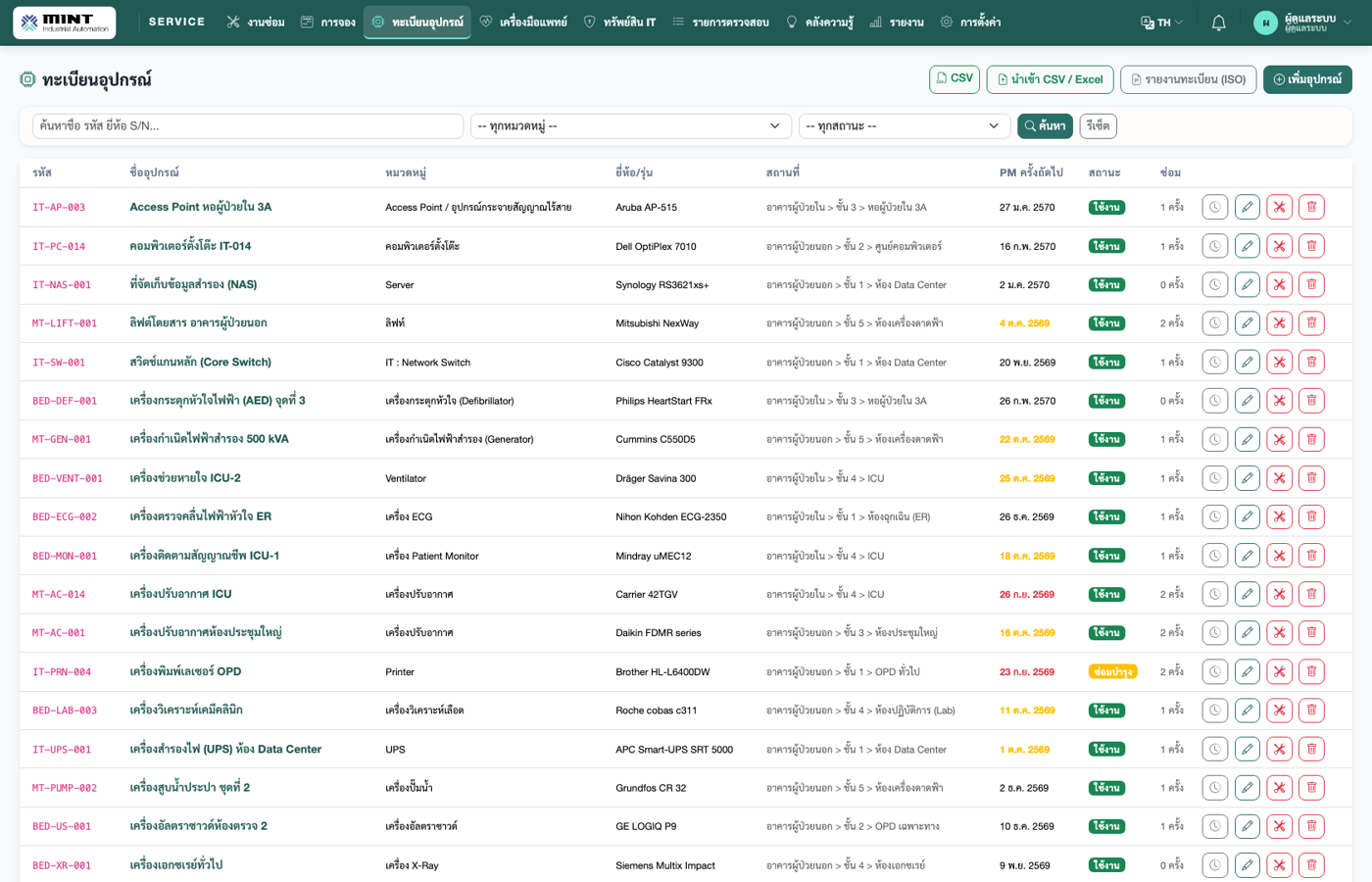Open history for IT-UPS-001 row

pyautogui.click(x=1214, y=749)
